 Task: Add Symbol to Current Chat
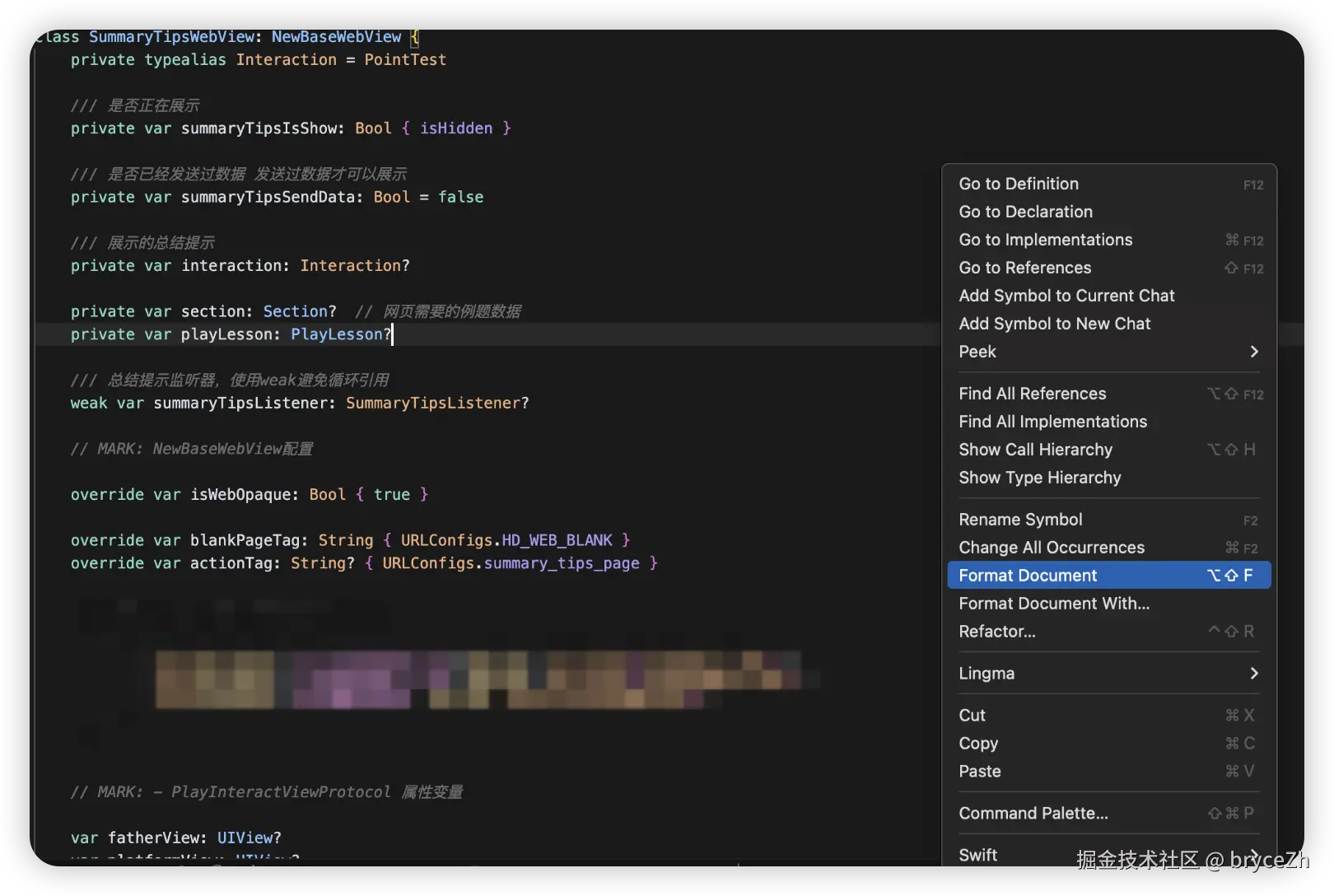(x=1066, y=296)
